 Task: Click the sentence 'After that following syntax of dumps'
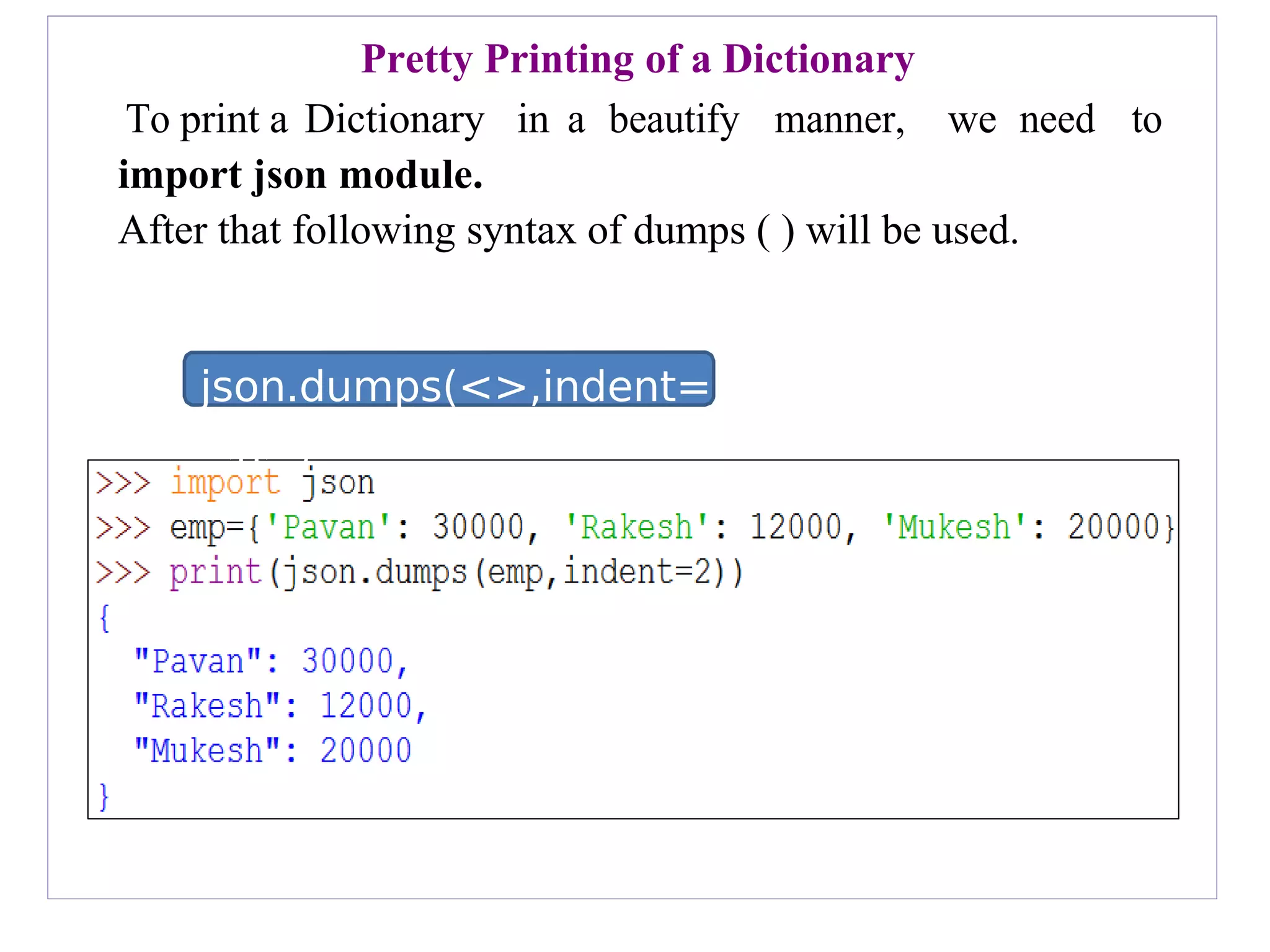[x=568, y=231]
